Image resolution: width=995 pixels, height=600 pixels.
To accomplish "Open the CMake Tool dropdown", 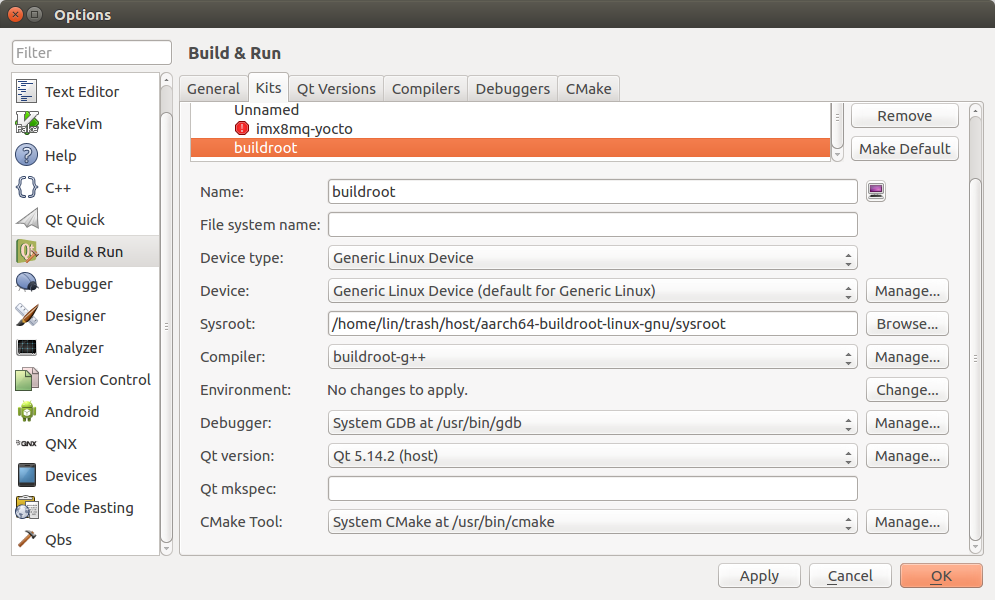I will point(592,522).
